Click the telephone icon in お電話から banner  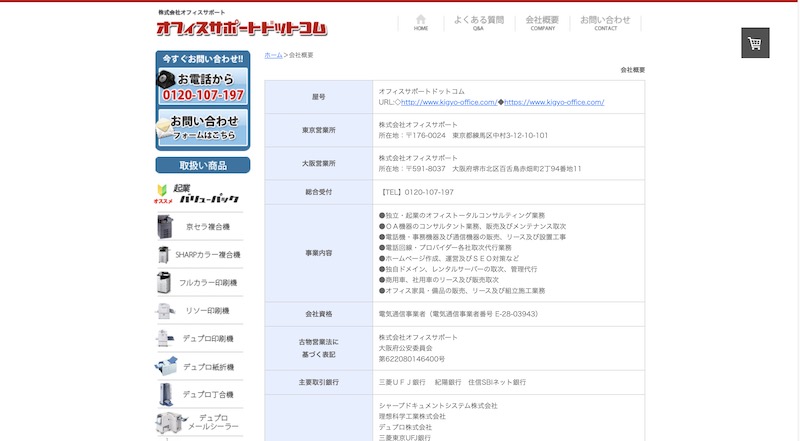coord(166,80)
